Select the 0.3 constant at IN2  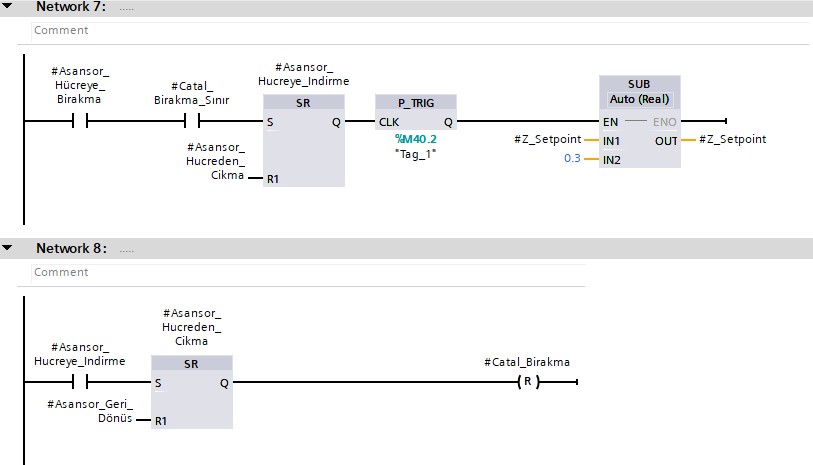[572, 159]
